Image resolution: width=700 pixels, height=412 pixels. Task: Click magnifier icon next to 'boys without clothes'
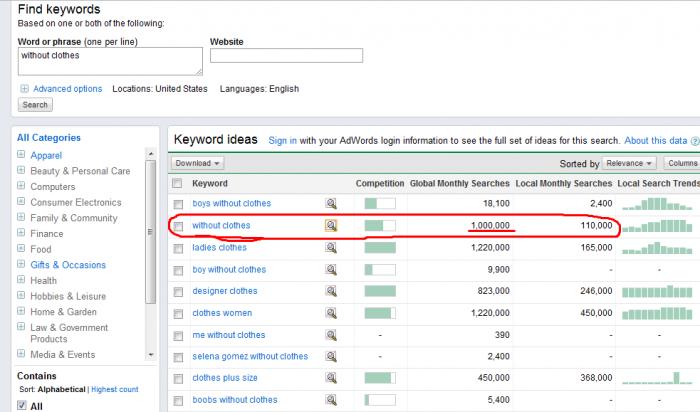point(331,203)
